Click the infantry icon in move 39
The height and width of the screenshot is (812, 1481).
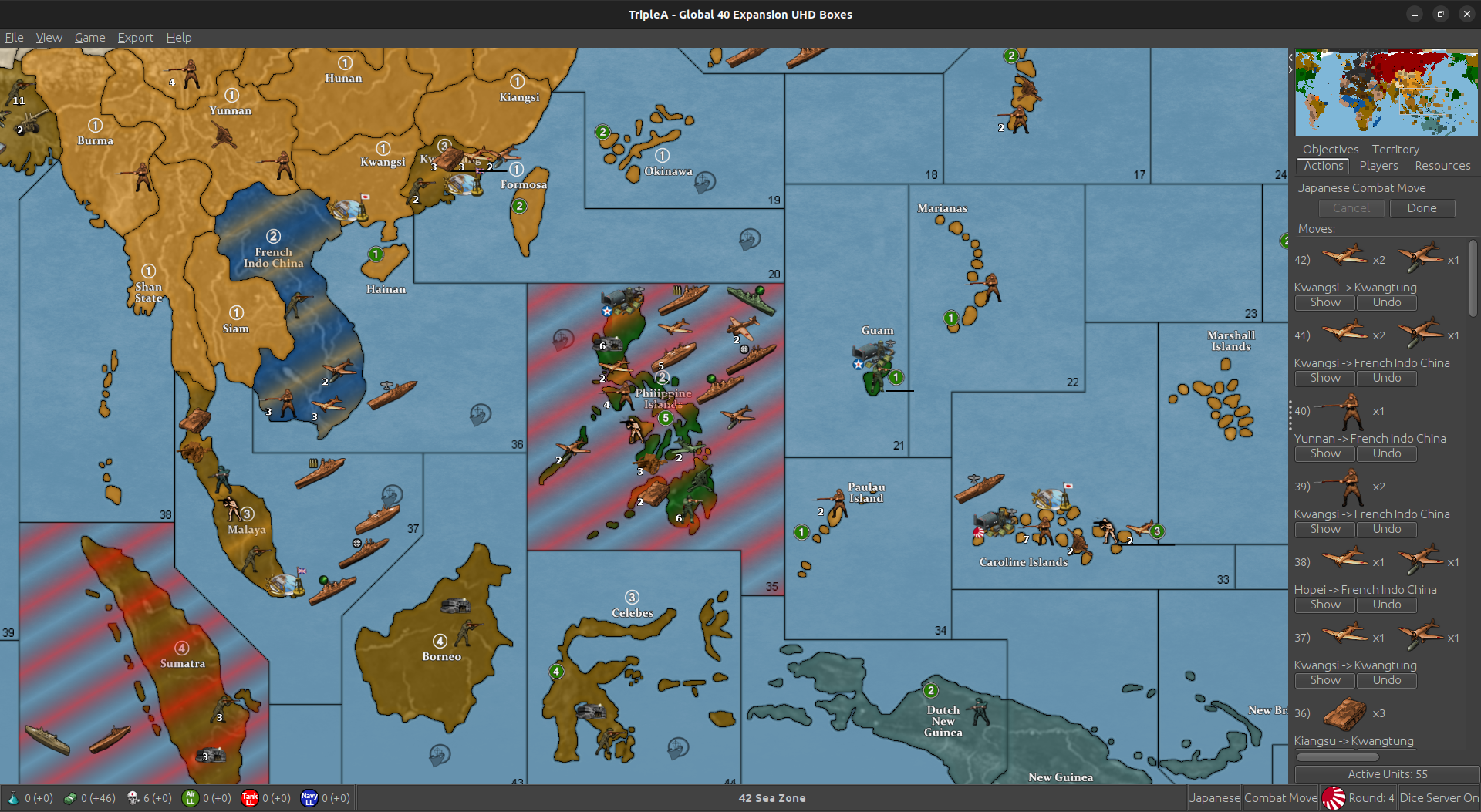point(1342,487)
